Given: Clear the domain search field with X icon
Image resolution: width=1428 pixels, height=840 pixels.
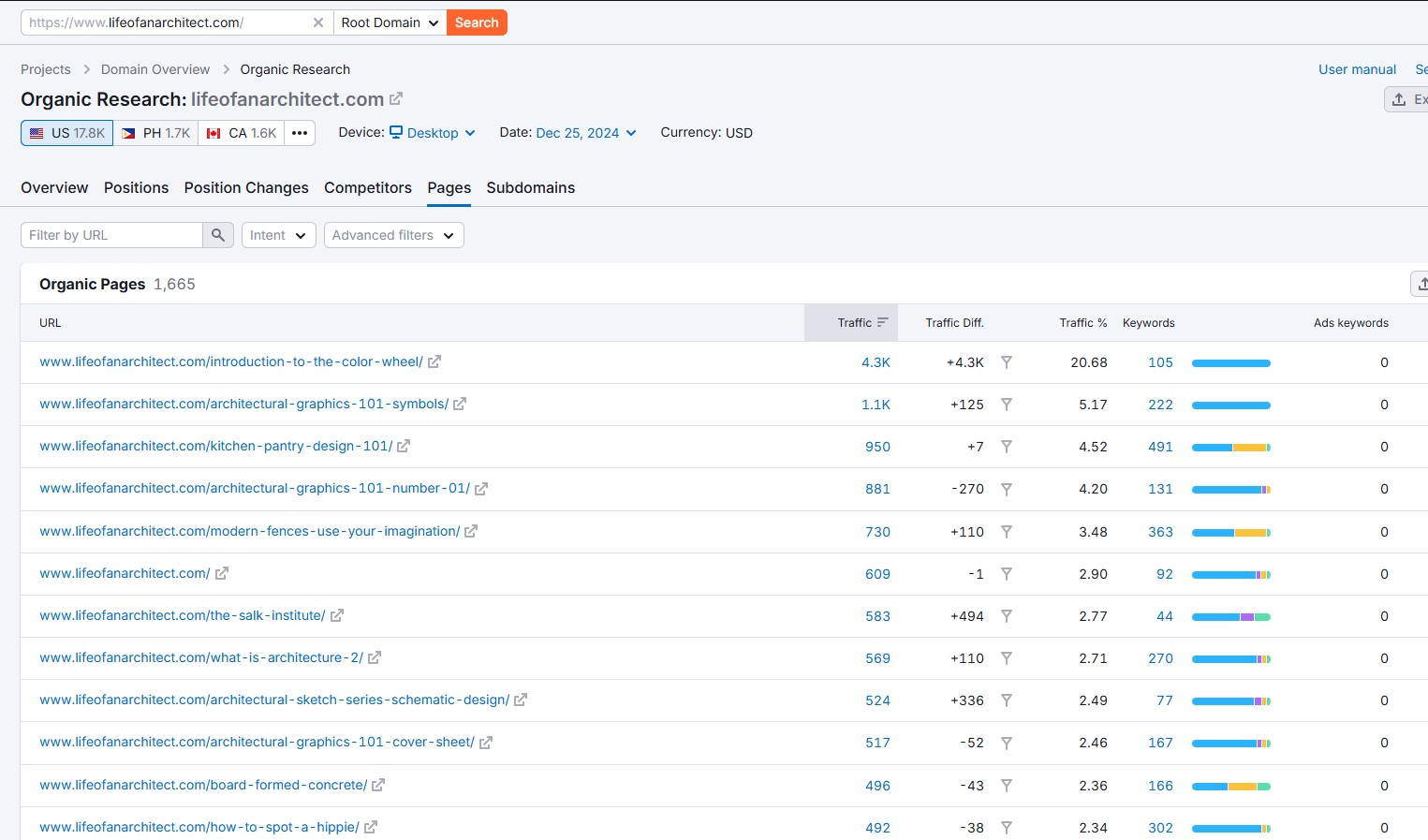Looking at the screenshot, I should [x=318, y=22].
